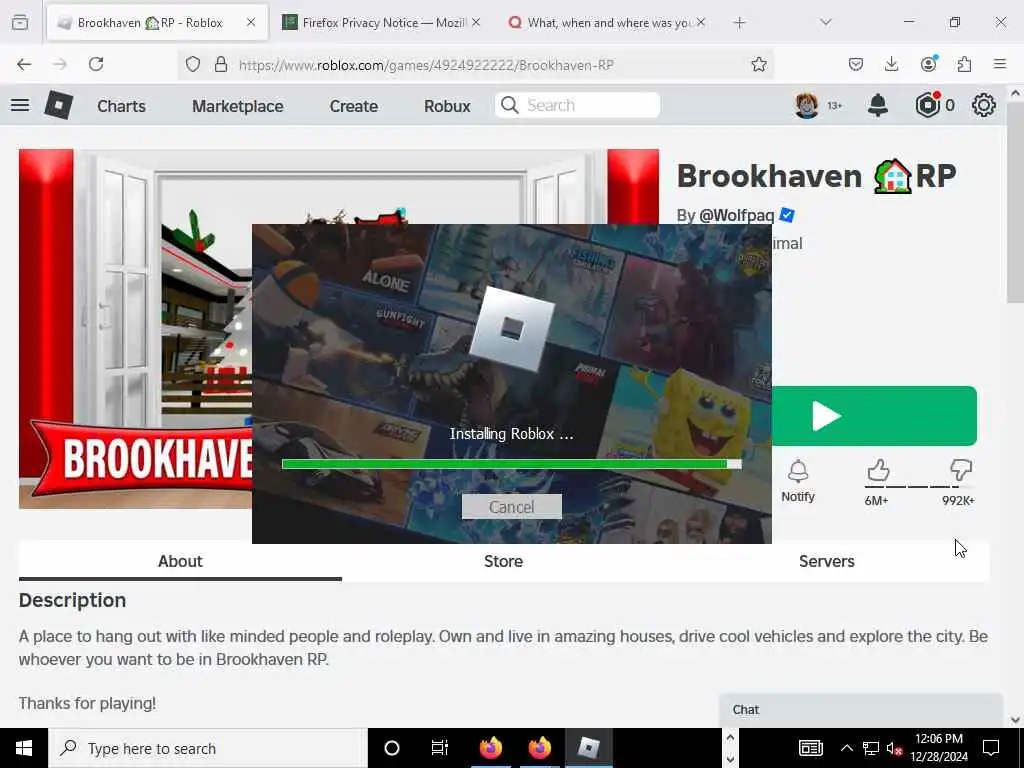
Task: Open the network tray icon
Action: [x=871, y=748]
